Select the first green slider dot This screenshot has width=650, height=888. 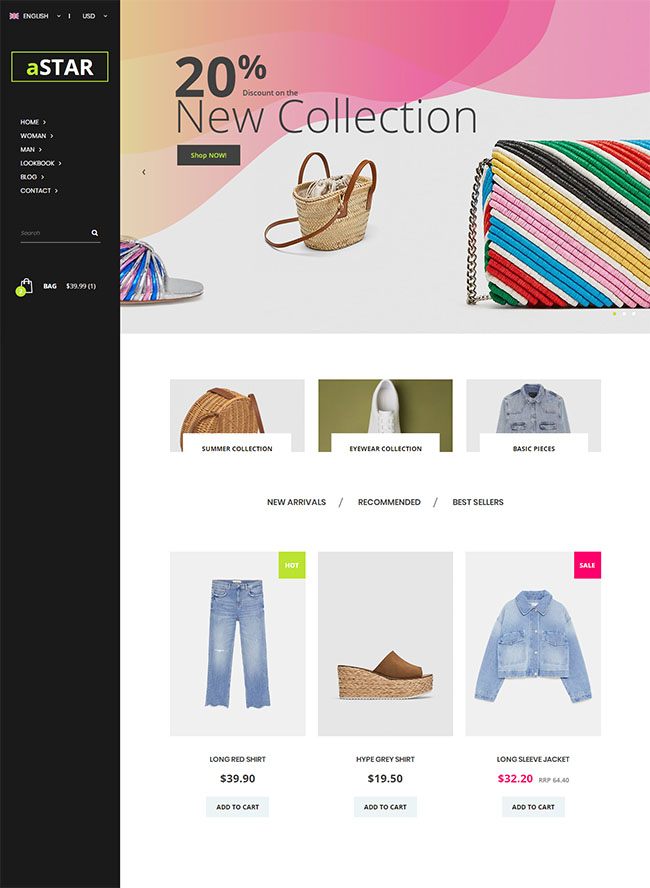(x=614, y=314)
